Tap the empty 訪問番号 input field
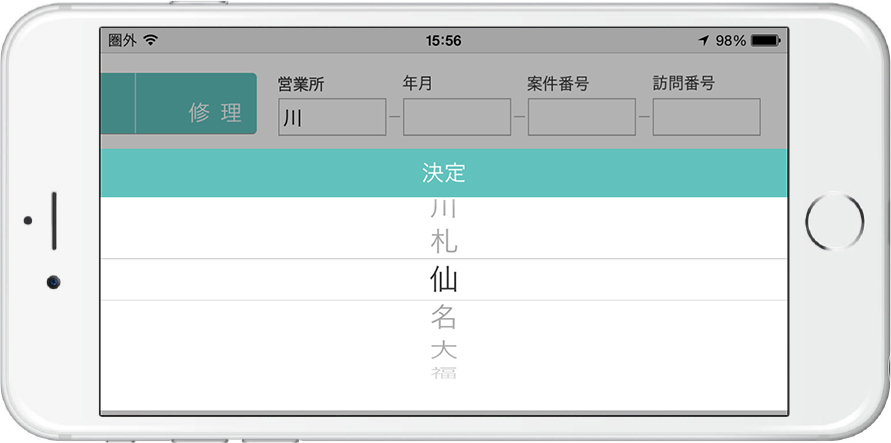 pos(706,117)
